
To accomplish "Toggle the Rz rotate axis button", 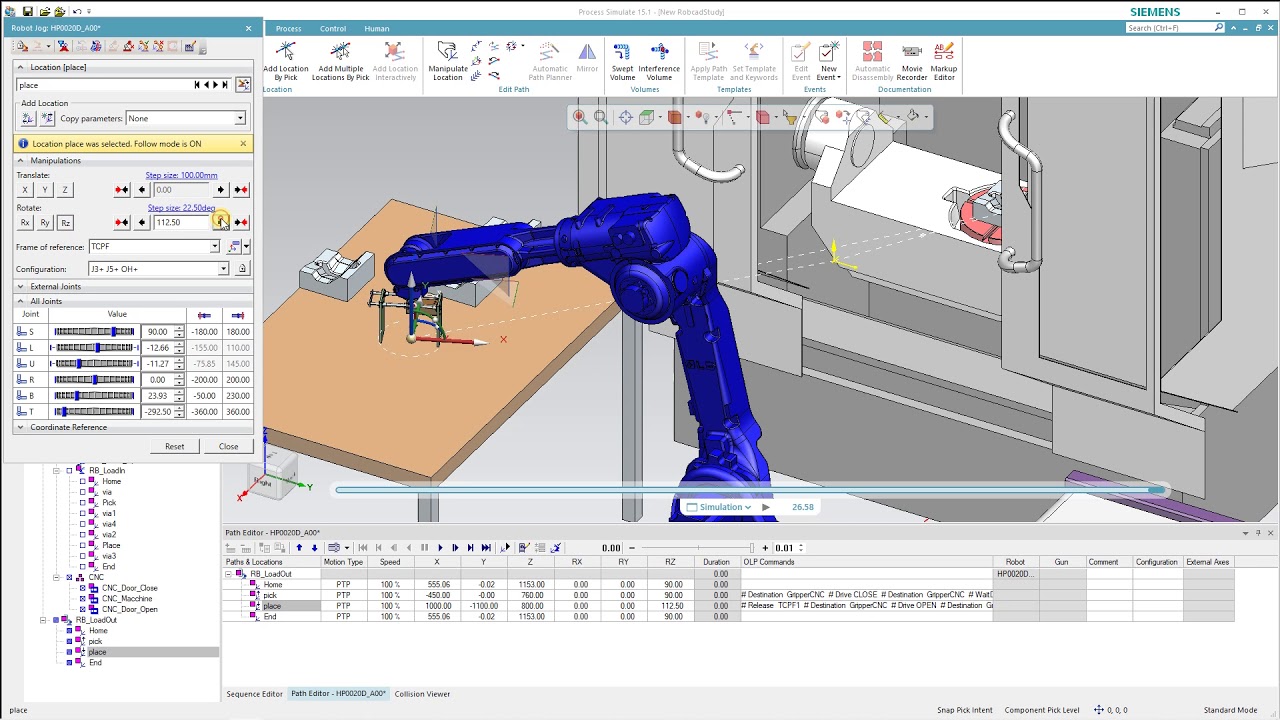I will pos(65,223).
